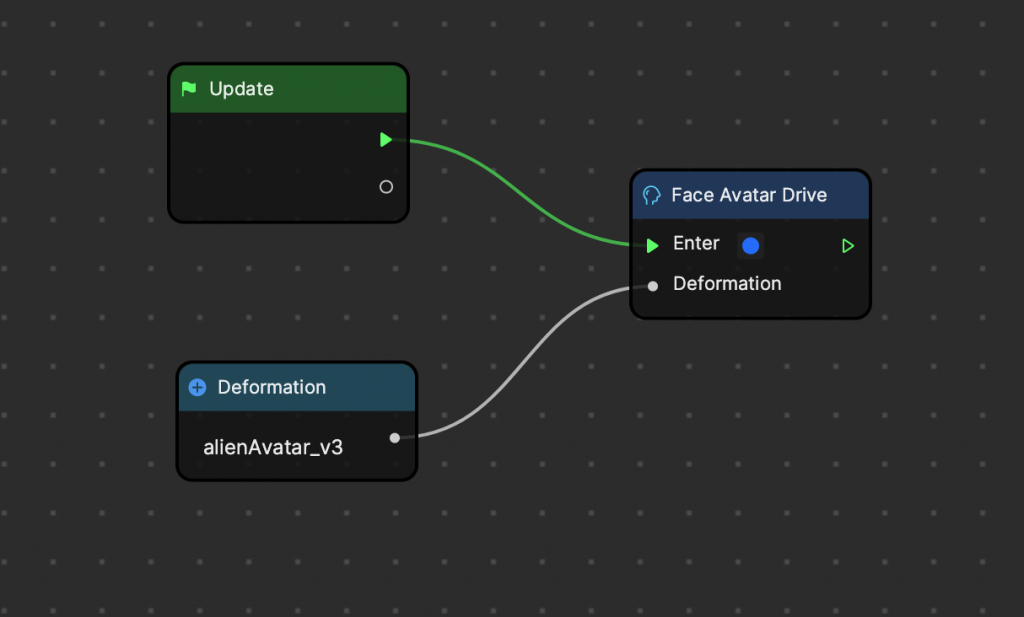
Task: Click the Enter input arrow port
Action: point(652,245)
